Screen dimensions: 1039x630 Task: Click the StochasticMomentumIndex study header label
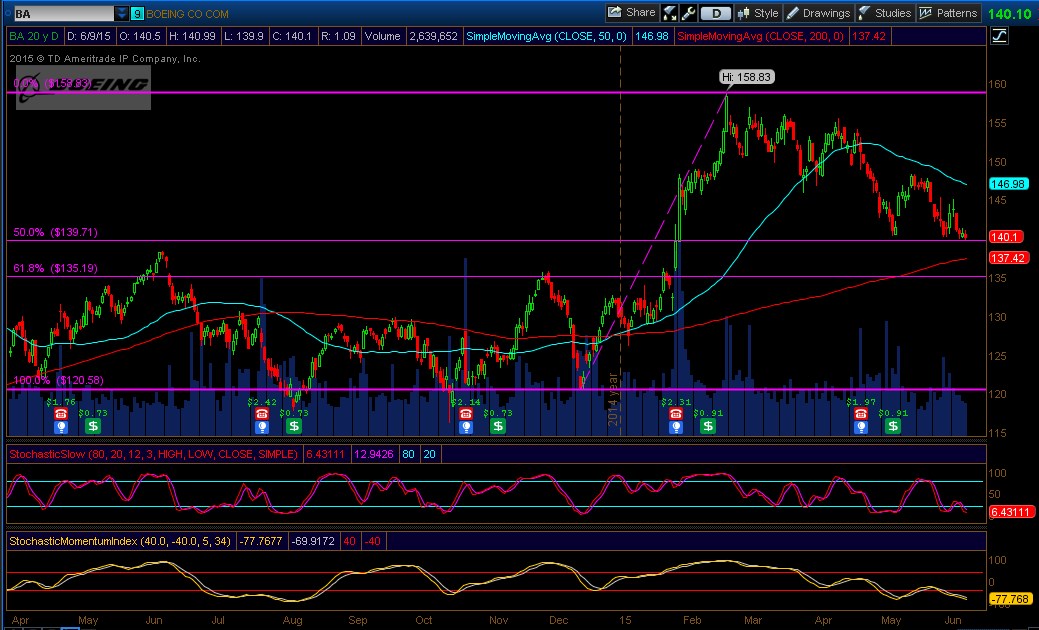[x=120, y=541]
